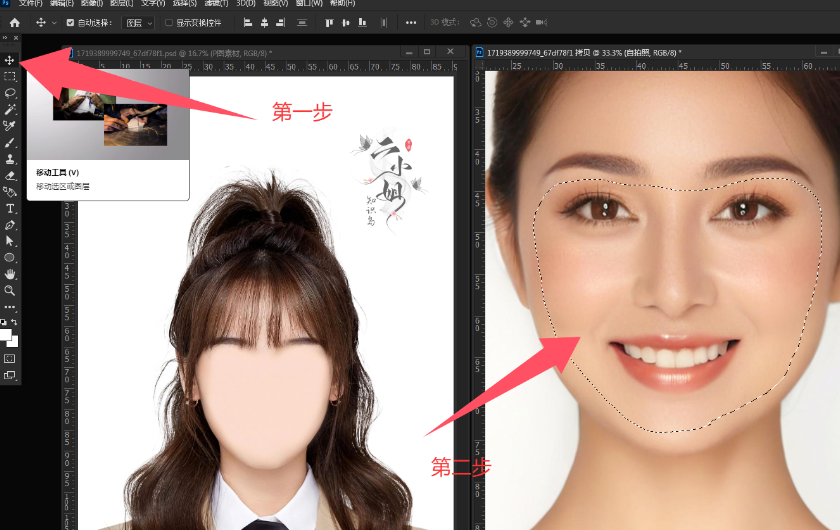Activate the .psd document window title bar

(x=233, y=53)
